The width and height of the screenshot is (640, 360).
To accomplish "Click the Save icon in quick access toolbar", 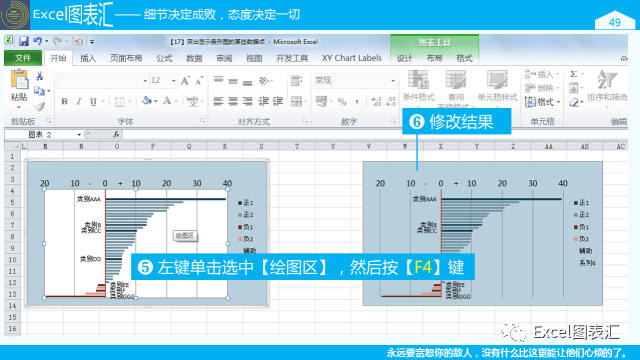I will [x=23, y=41].
